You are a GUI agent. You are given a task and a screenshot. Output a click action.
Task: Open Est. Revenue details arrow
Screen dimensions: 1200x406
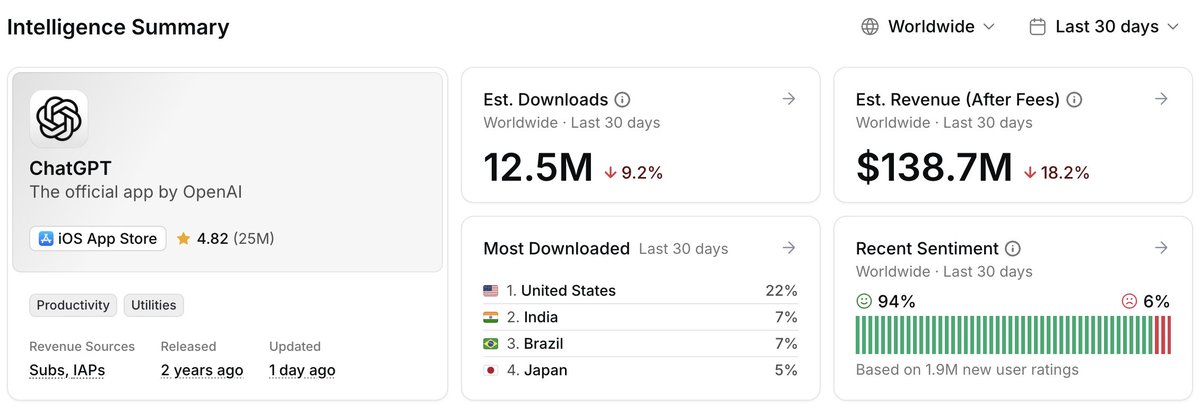point(1161,98)
